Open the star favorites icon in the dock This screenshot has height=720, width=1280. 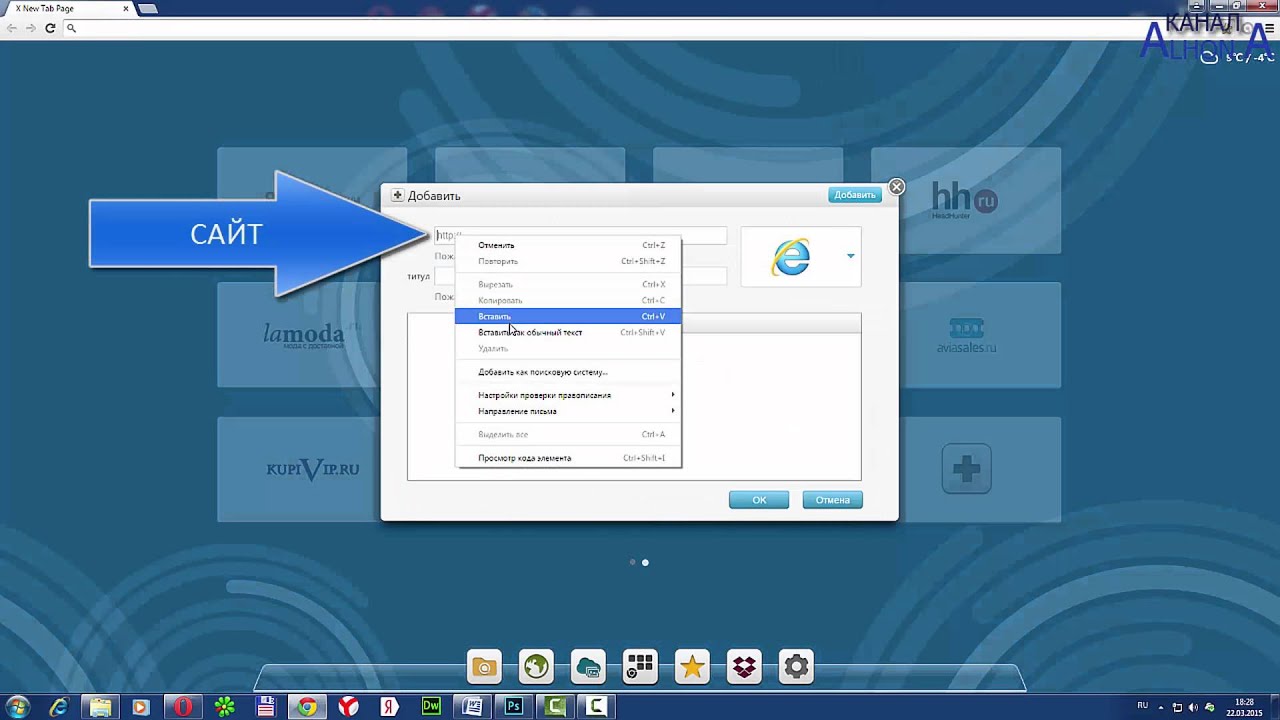[692, 667]
